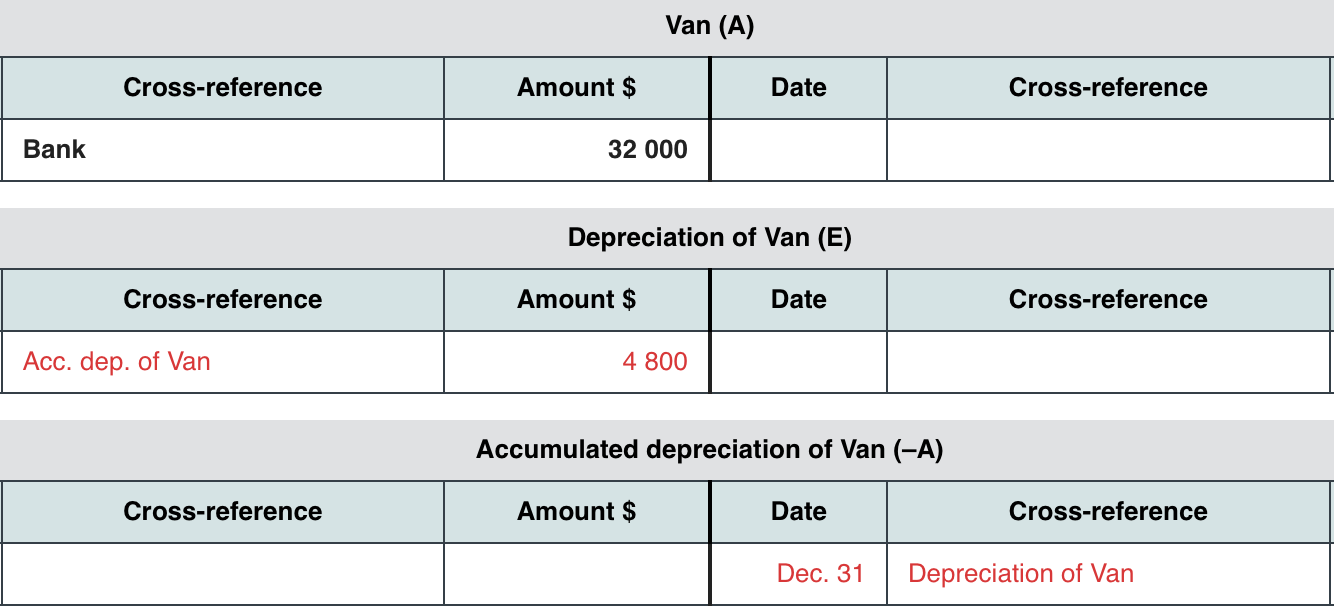Click the "Accumulated depreciation of Van (–A)" title

[x=709, y=450]
